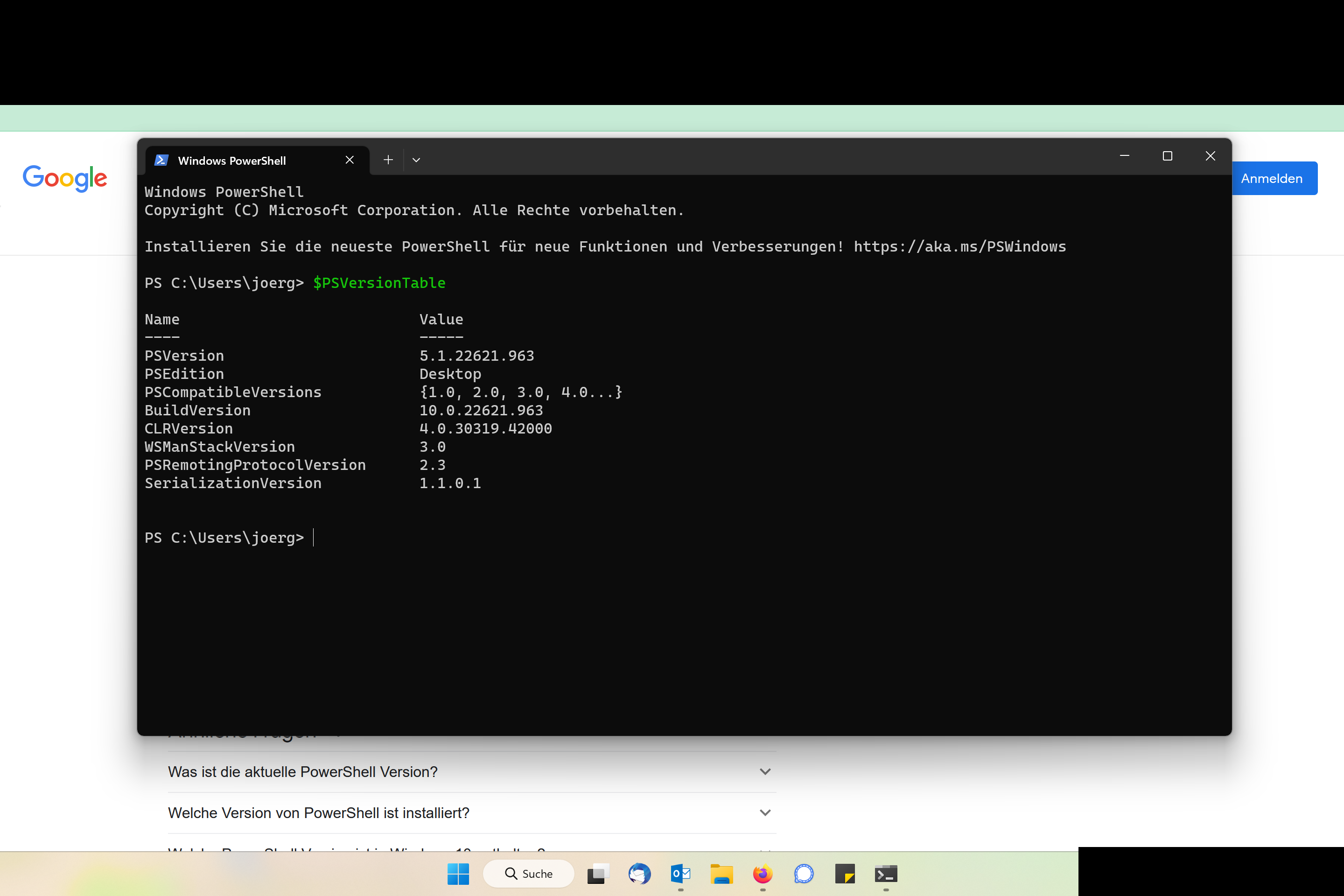Click the Value column header

coord(442,319)
